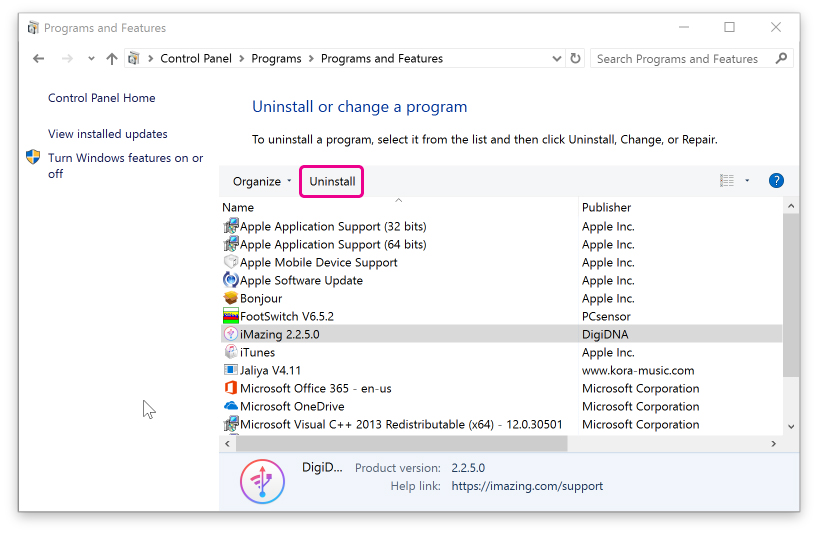Click the Search Programs and Features field
The image size is (817, 533).
click(x=691, y=58)
